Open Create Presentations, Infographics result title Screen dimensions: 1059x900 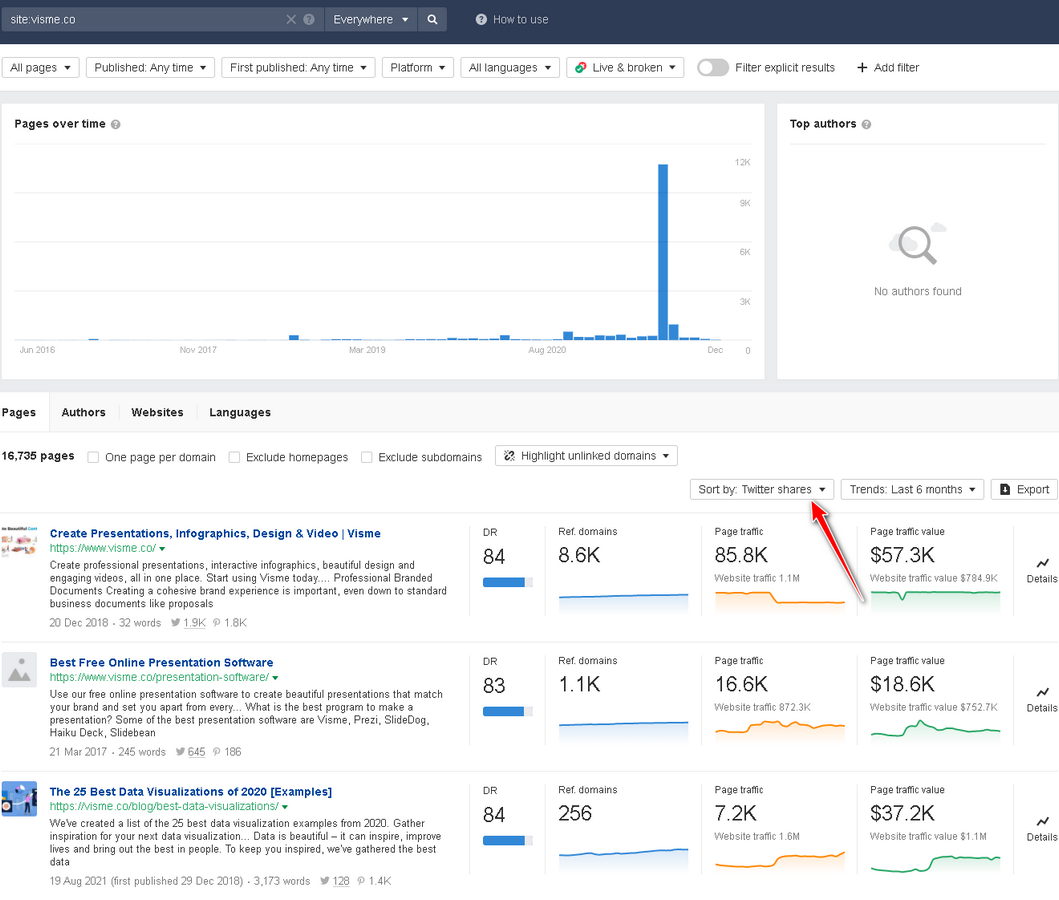click(x=215, y=533)
